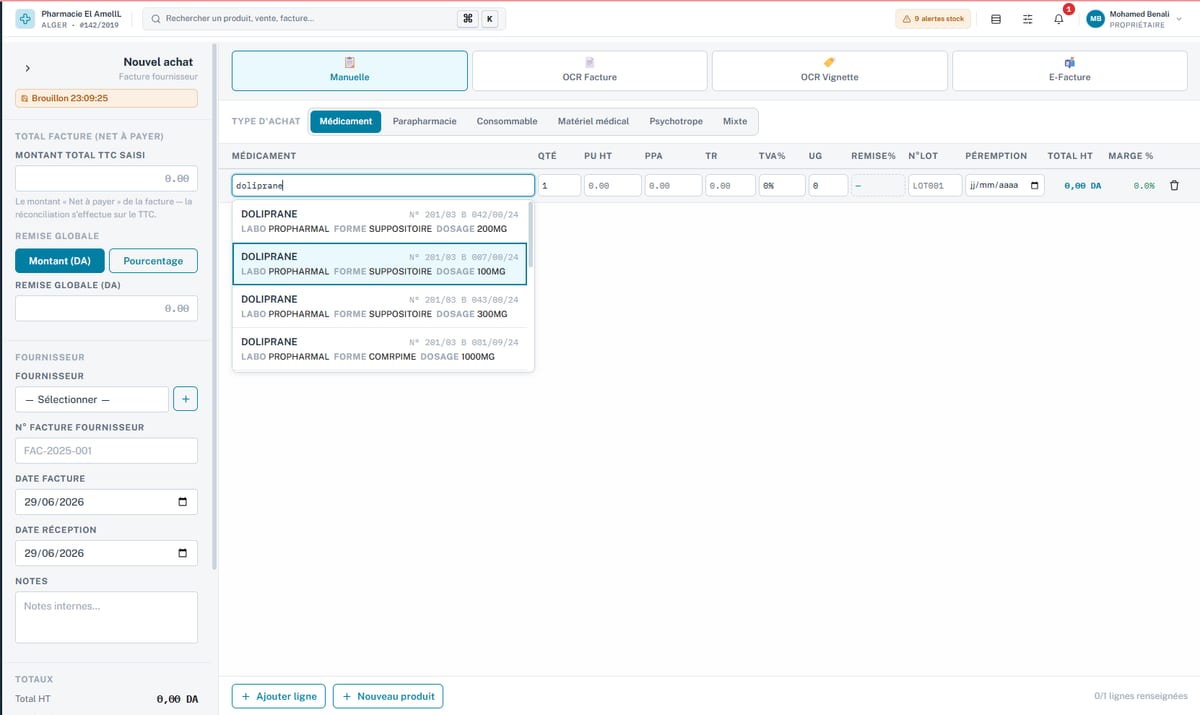1200x715 pixels.
Task: Click the Nouveau produit button
Action: (x=388, y=696)
